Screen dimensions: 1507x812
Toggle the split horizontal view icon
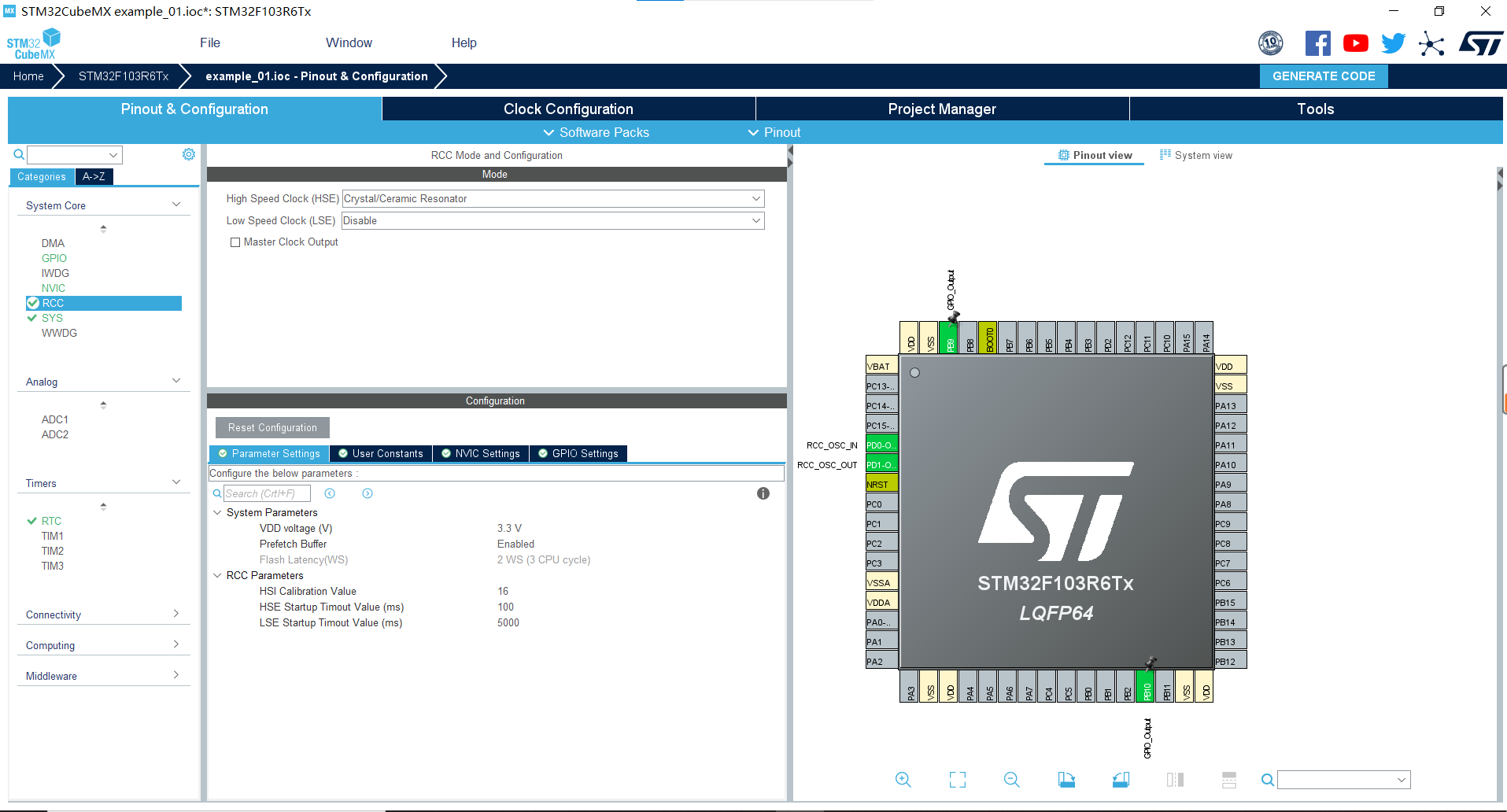coord(1229,780)
